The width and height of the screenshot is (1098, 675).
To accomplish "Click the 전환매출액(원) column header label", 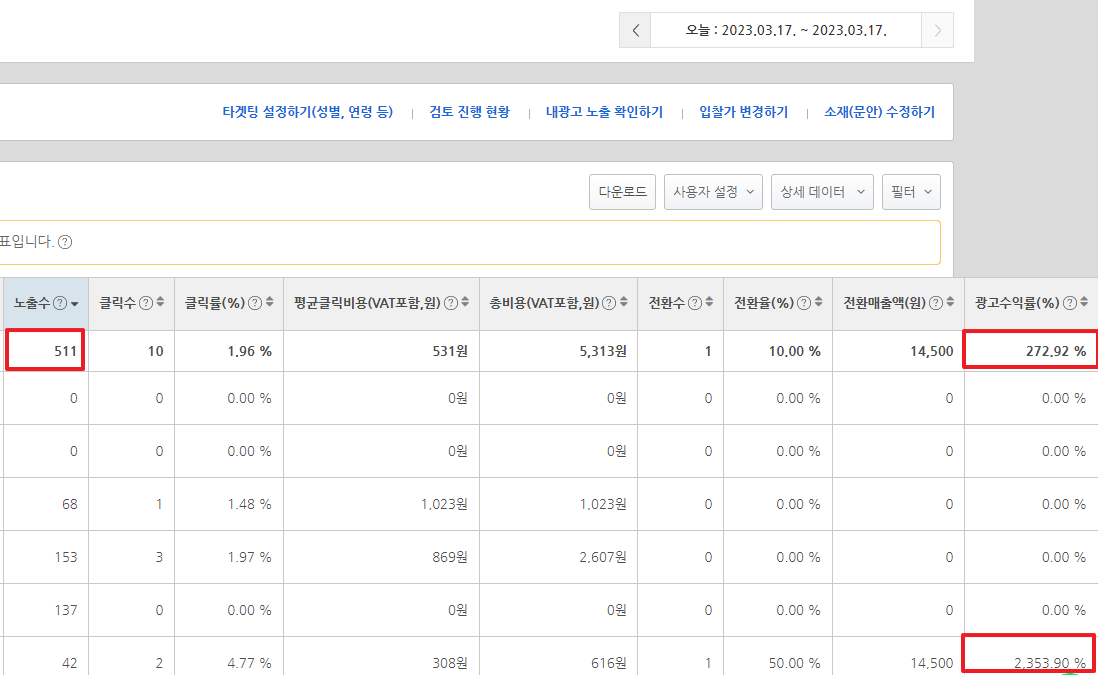I will 884,303.
